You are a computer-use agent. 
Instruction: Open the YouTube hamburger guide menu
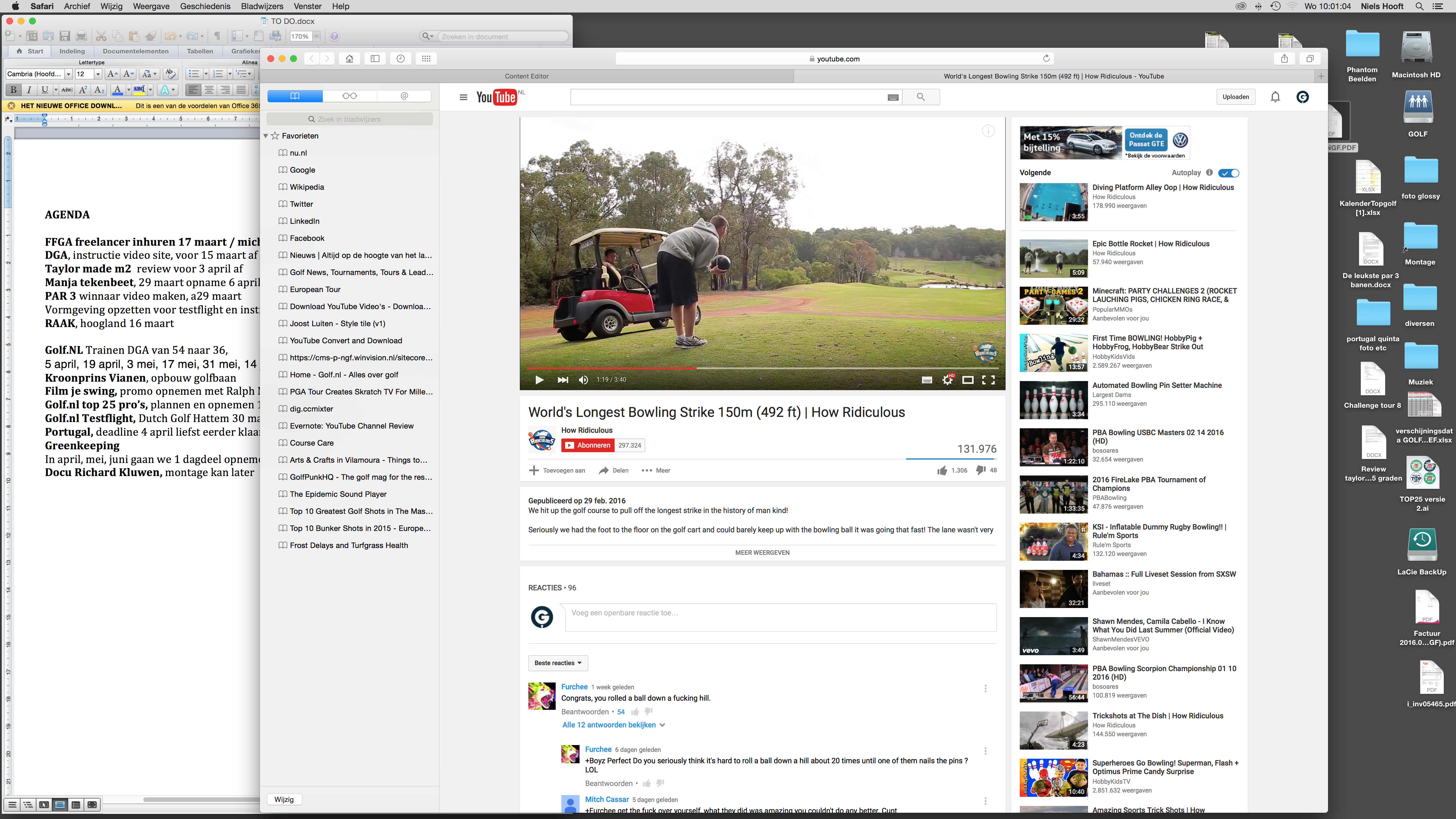pyautogui.click(x=463, y=97)
